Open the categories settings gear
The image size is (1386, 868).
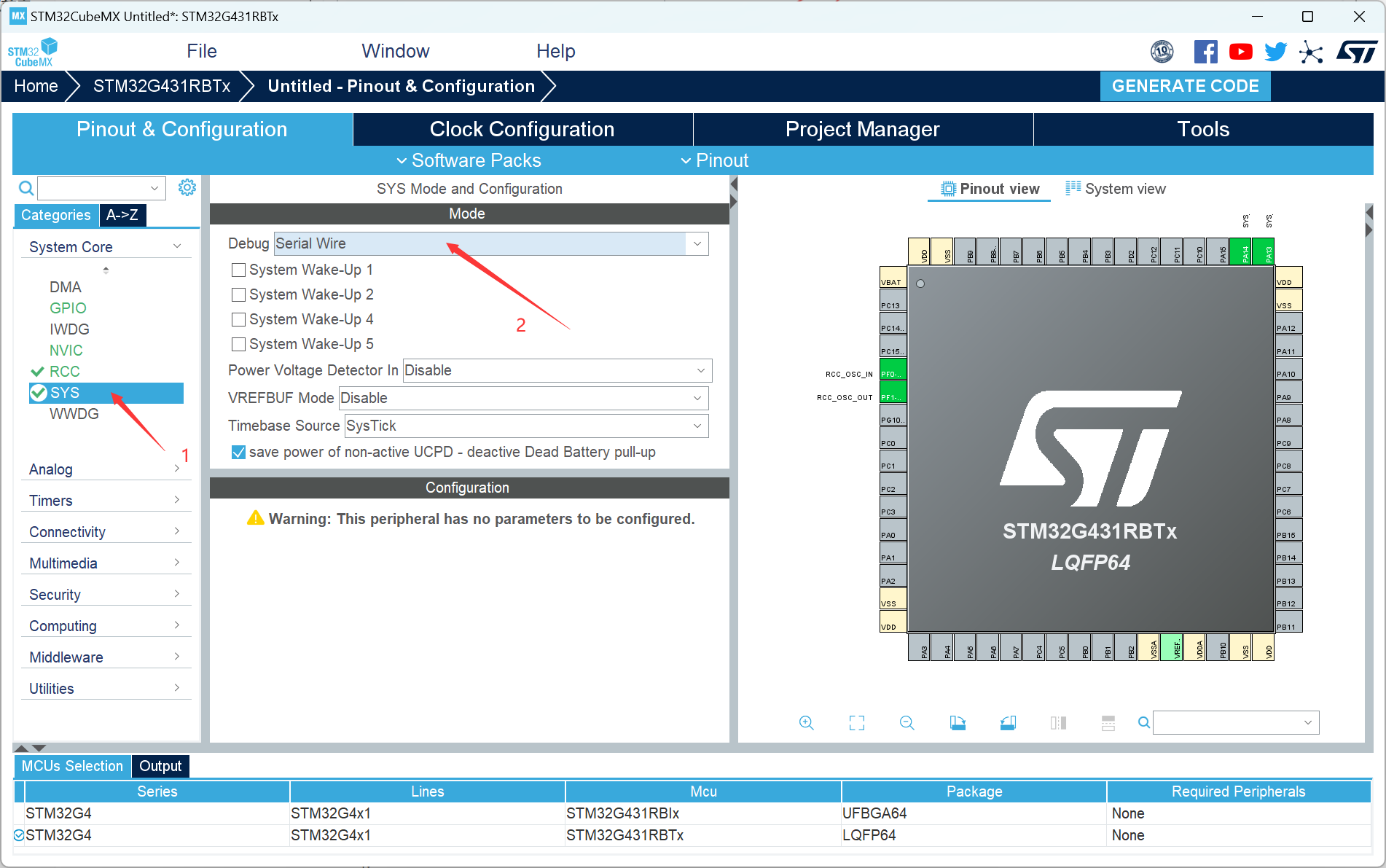[187, 188]
